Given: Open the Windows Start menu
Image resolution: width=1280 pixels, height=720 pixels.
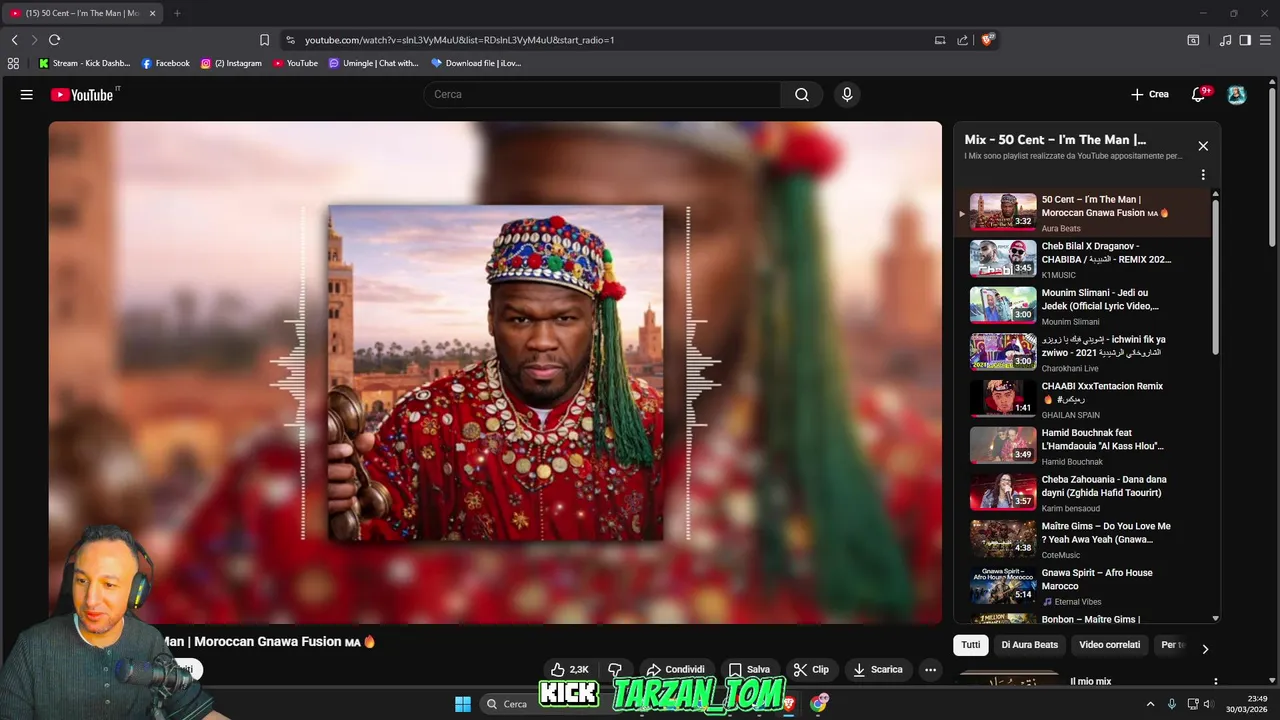Looking at the screenshot, I should click(463, 704).
